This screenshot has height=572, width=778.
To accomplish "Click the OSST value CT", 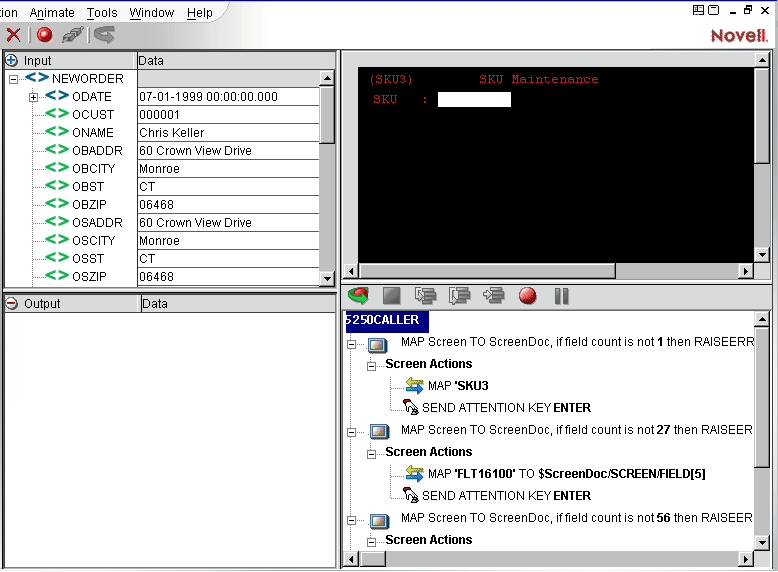I will pyautogui.click(x=228, y=259).
